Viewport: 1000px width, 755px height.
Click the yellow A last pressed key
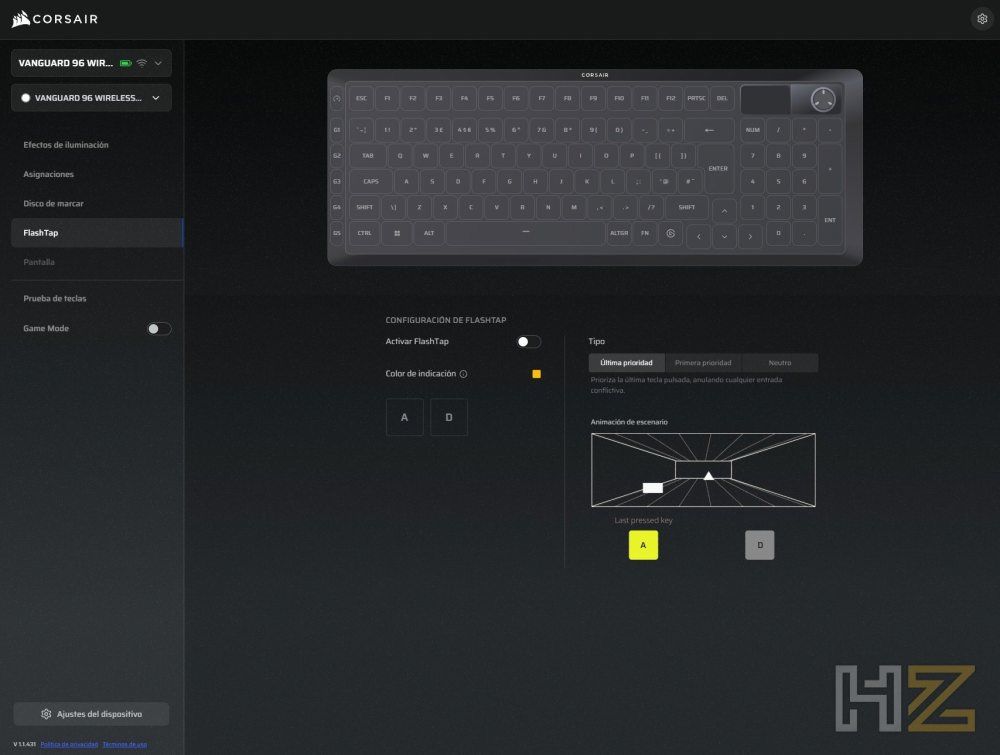pyautogui.click(x=643, y=545)
